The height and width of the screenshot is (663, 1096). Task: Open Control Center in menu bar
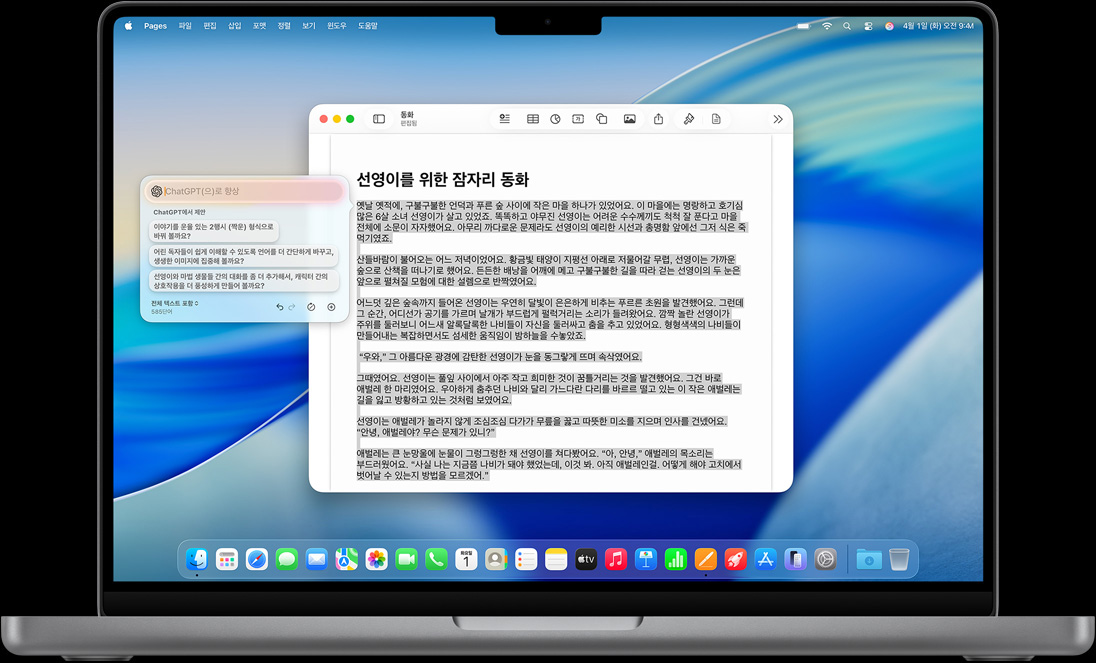(868, 26)
